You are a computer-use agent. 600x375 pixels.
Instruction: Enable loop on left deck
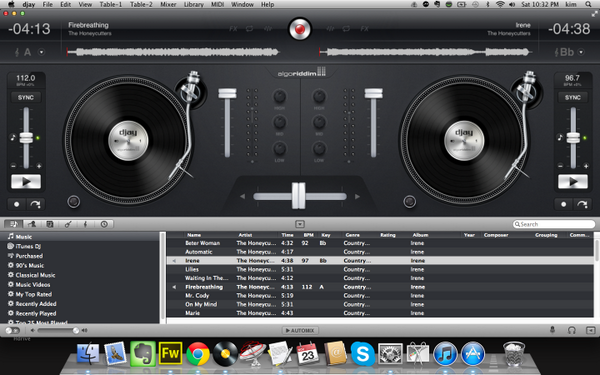pyautogui.click(x=249, y=29)
